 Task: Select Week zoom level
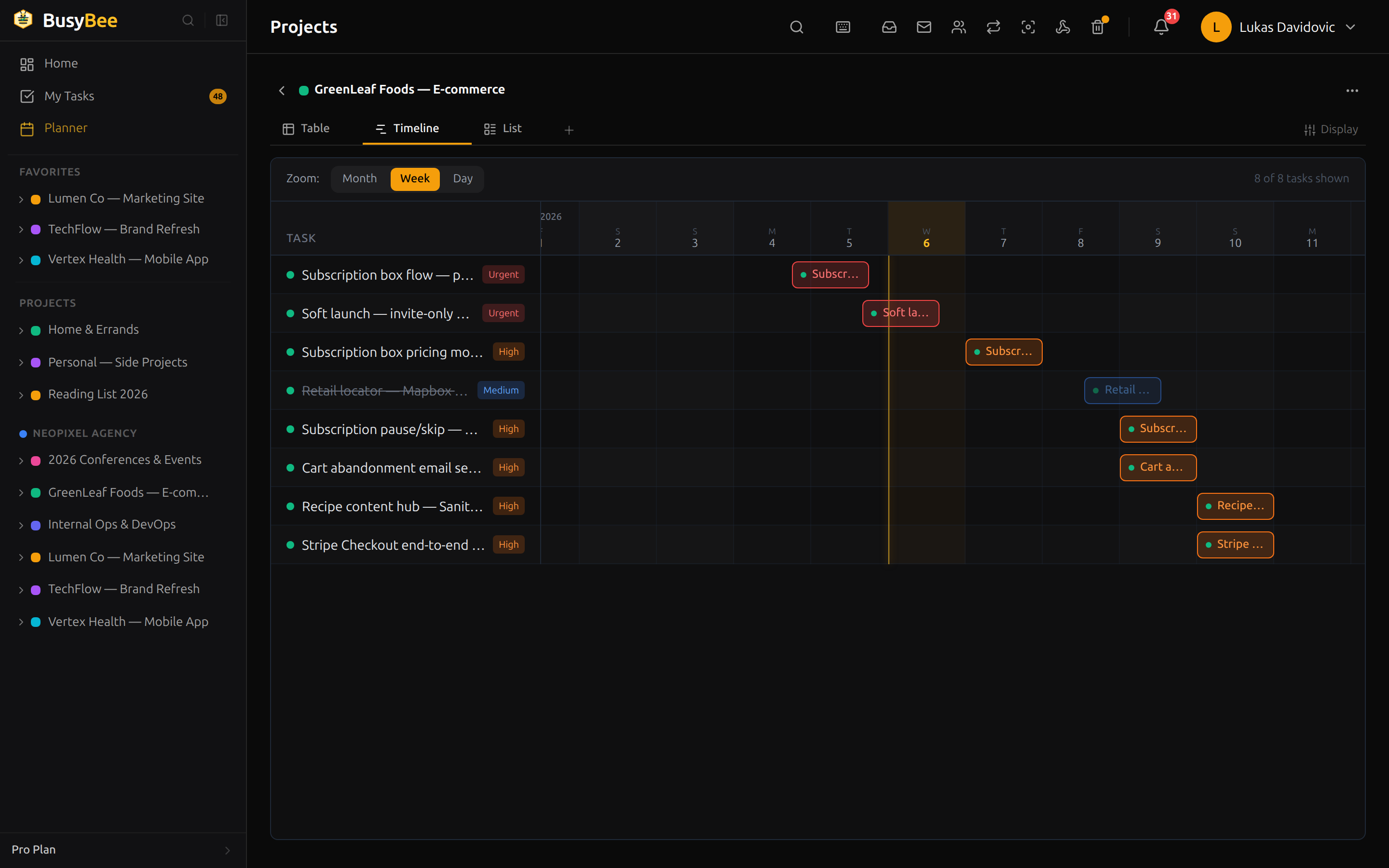(x=415, y=178)
